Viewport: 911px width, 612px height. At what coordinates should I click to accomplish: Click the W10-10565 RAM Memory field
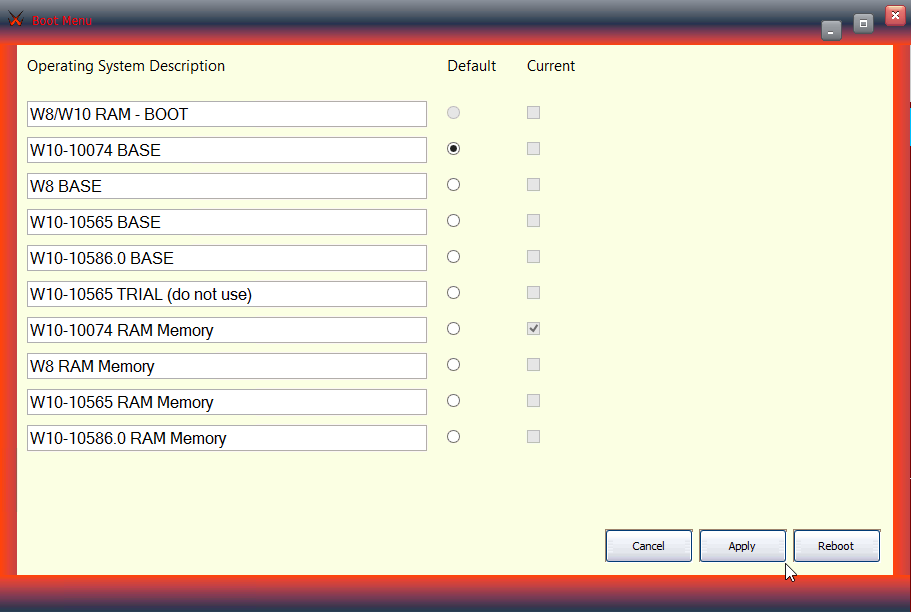coord(227,402)
